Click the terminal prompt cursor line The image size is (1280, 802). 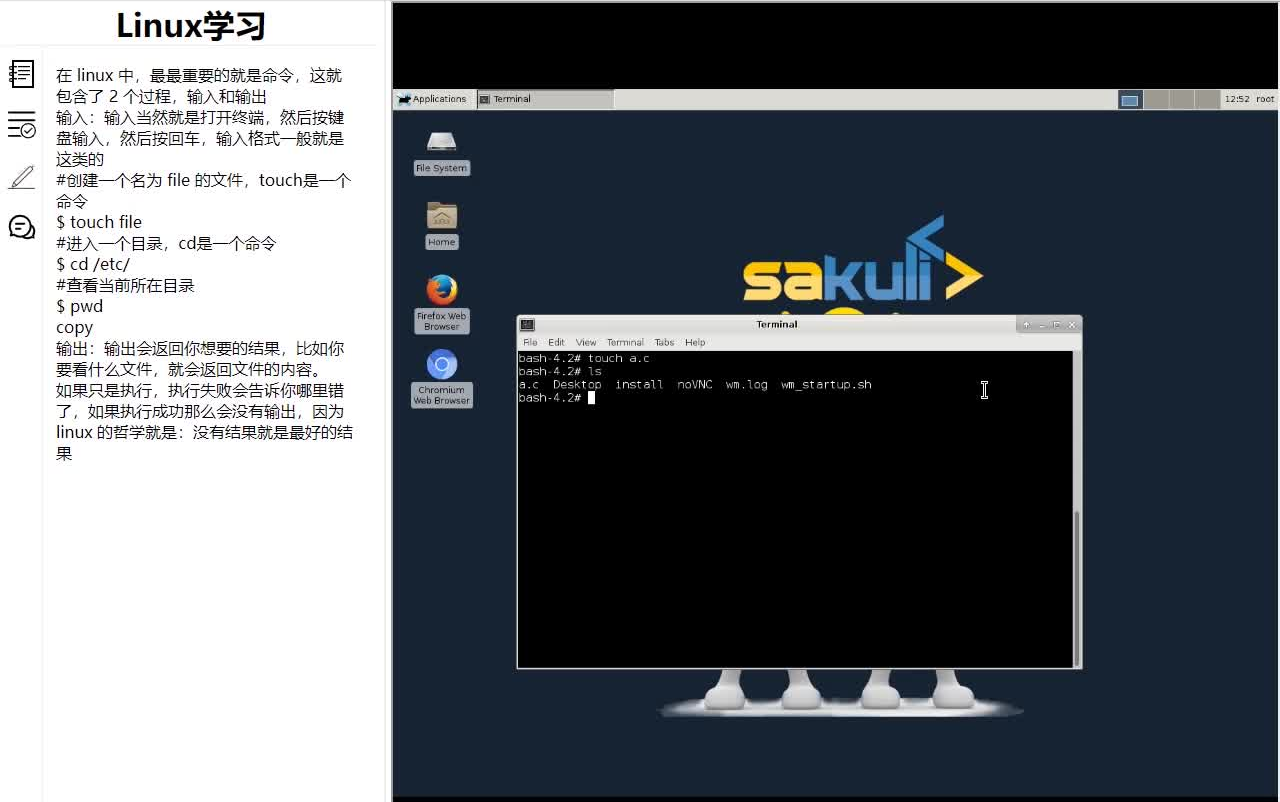[x=557, y=398]
